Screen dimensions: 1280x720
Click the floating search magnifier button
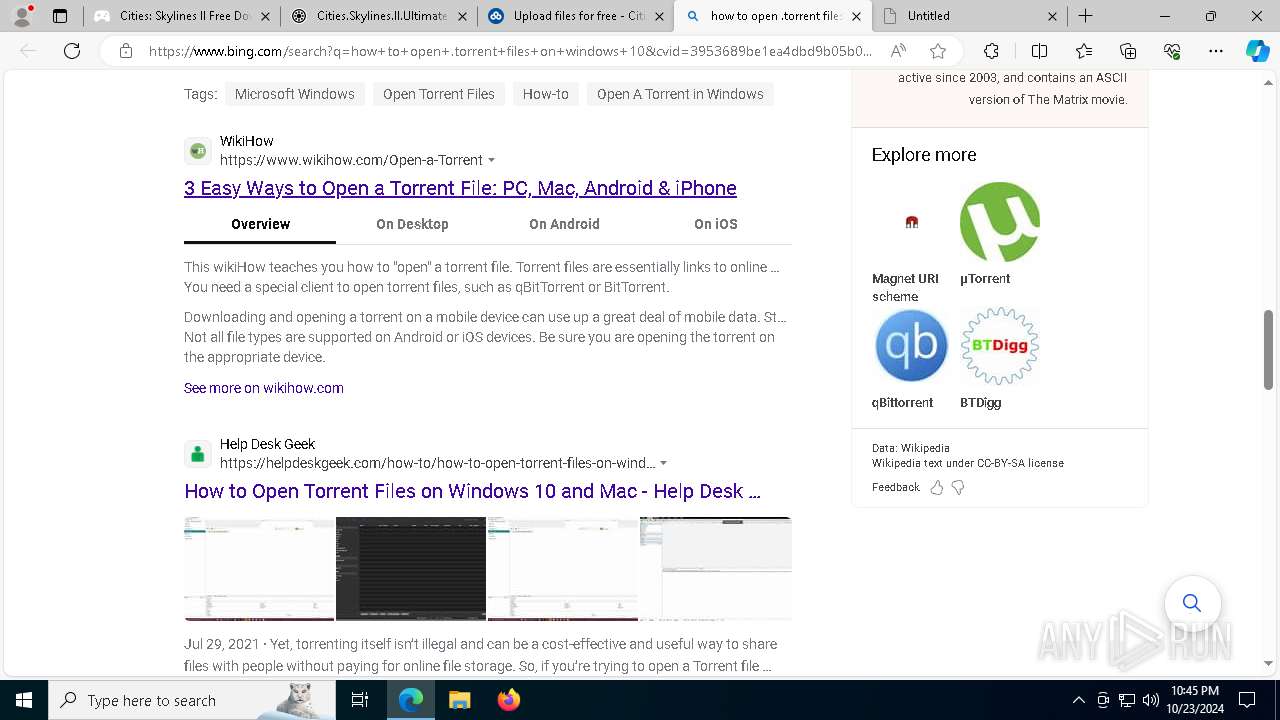[1191, 602]
